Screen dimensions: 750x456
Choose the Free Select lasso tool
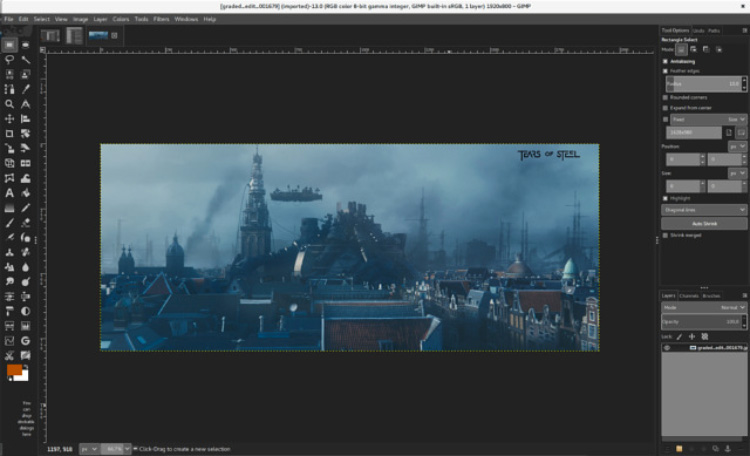[9, 60]
